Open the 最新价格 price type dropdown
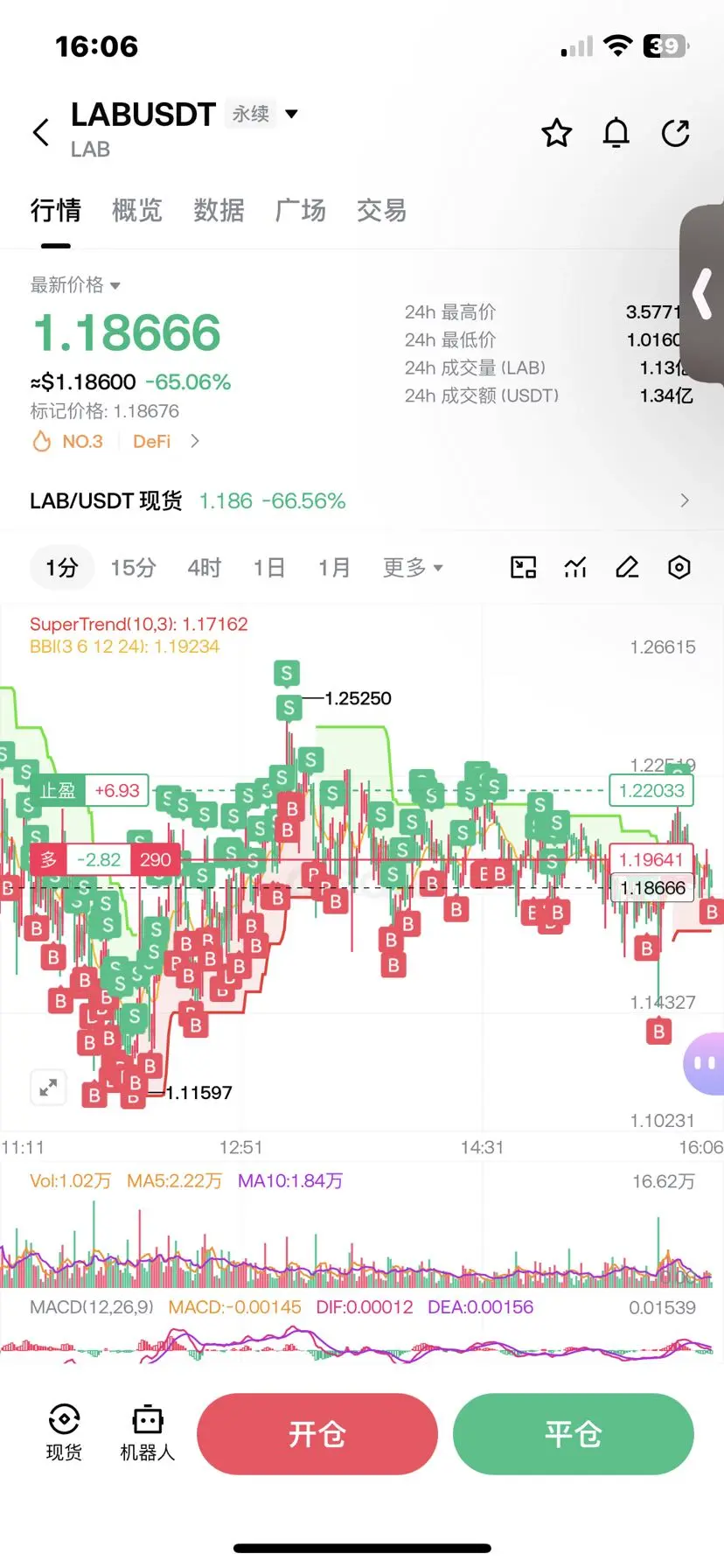 click(75, 284)
